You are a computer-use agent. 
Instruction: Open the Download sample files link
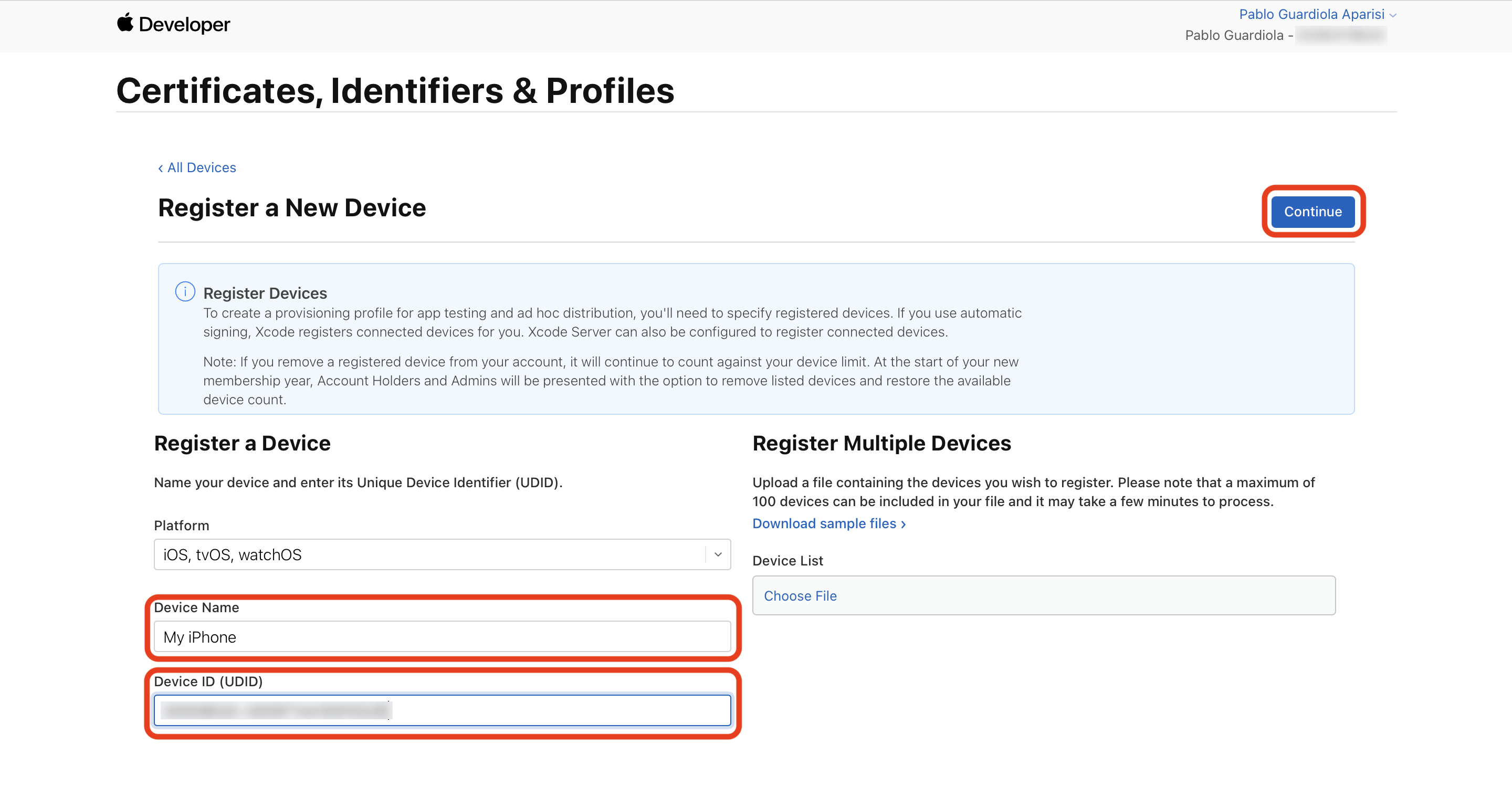[824, 523]
